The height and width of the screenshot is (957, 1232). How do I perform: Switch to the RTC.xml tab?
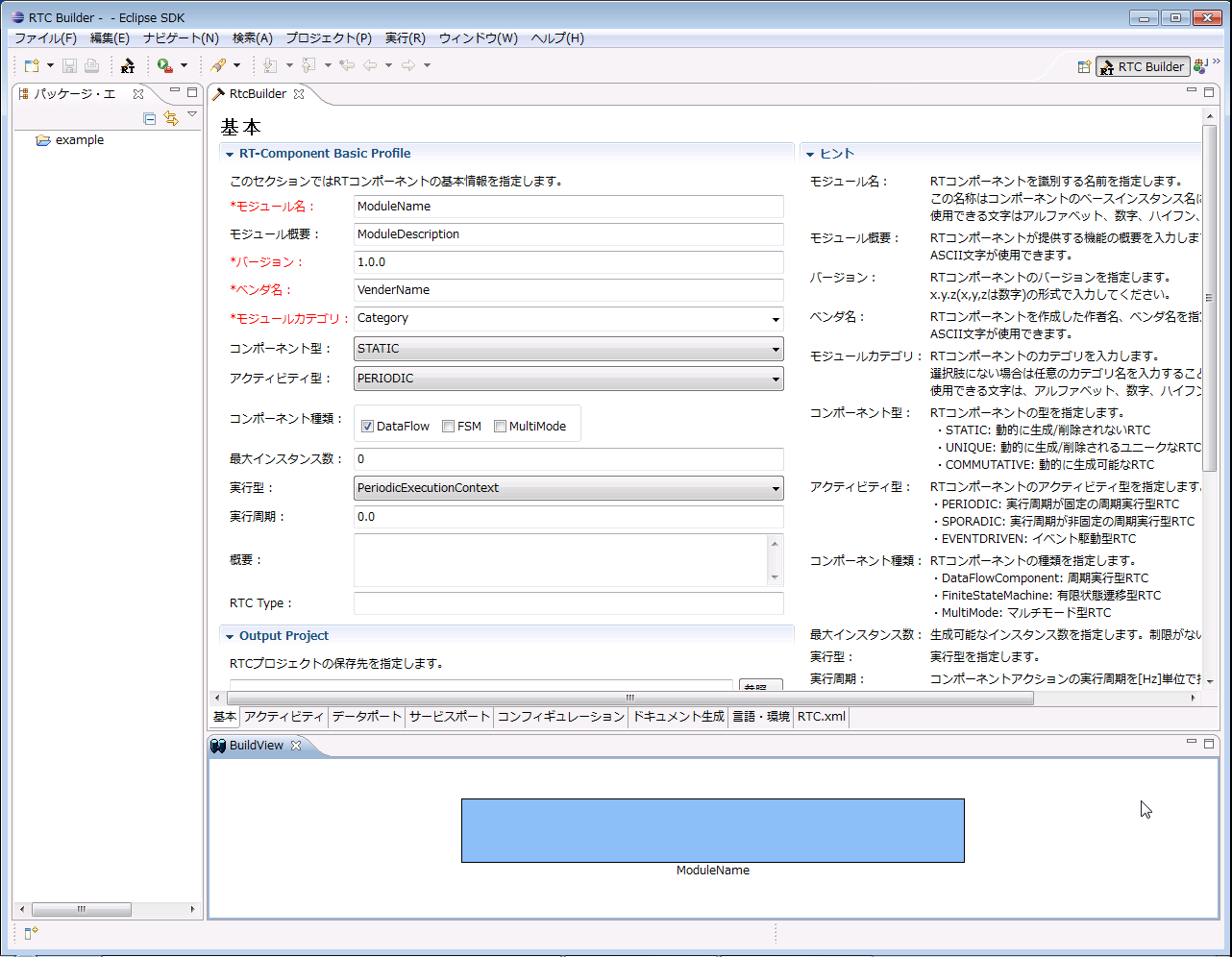(x=821, y=717)
